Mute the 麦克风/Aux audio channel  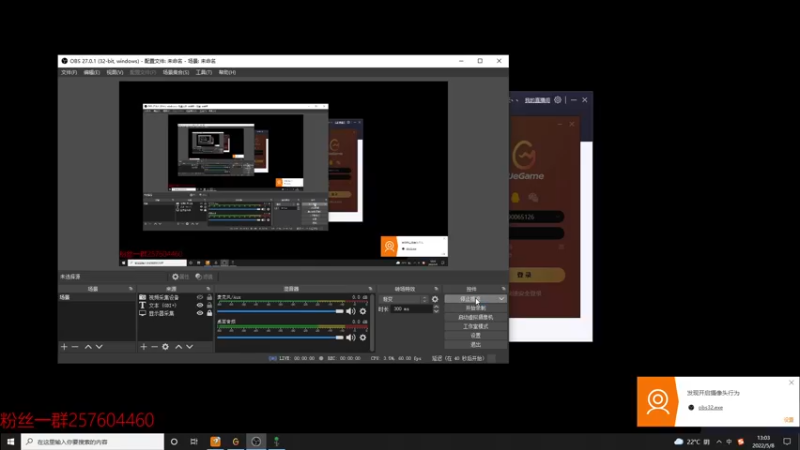351,311
